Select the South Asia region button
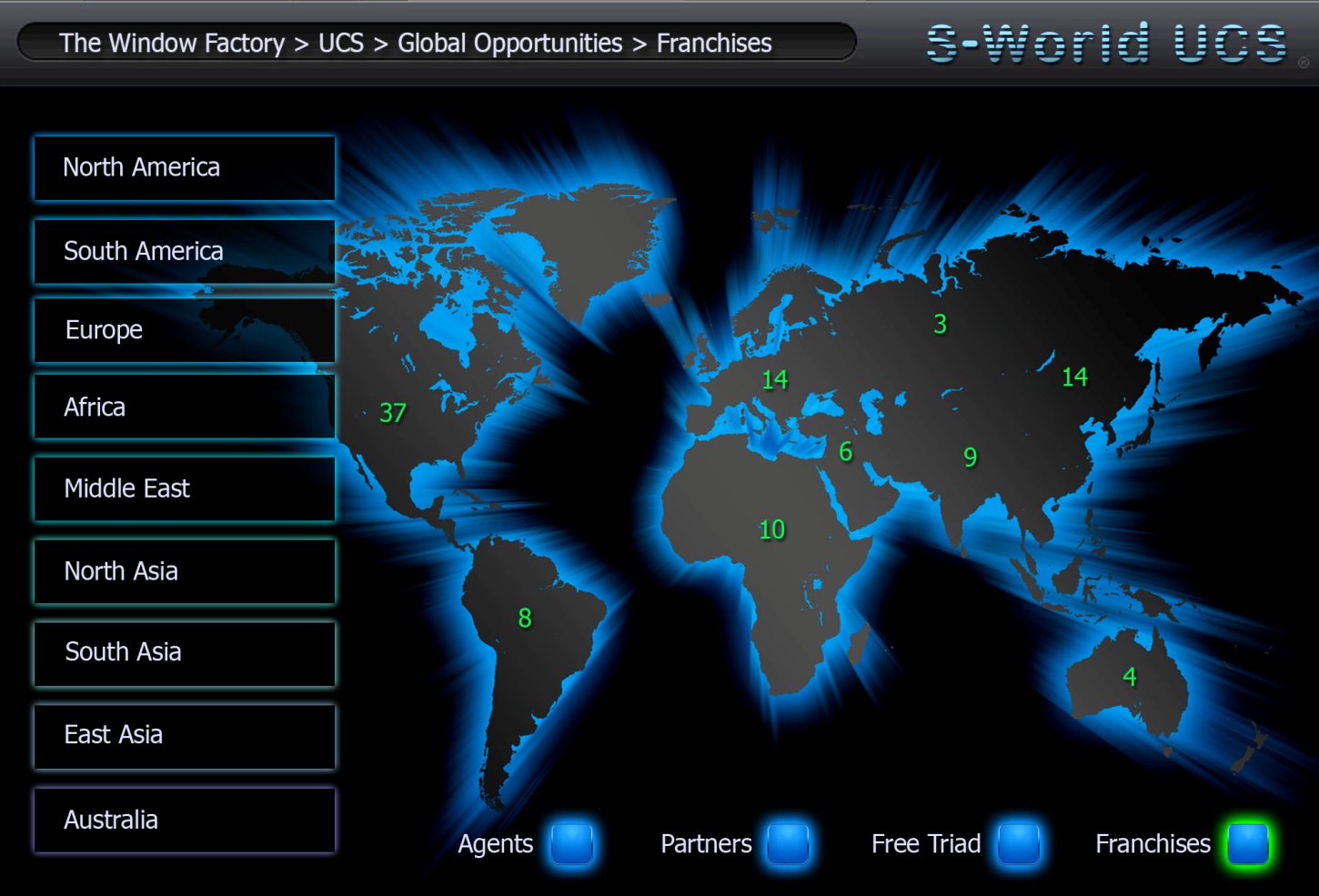 pyautogui.click(x=185, y=653)
